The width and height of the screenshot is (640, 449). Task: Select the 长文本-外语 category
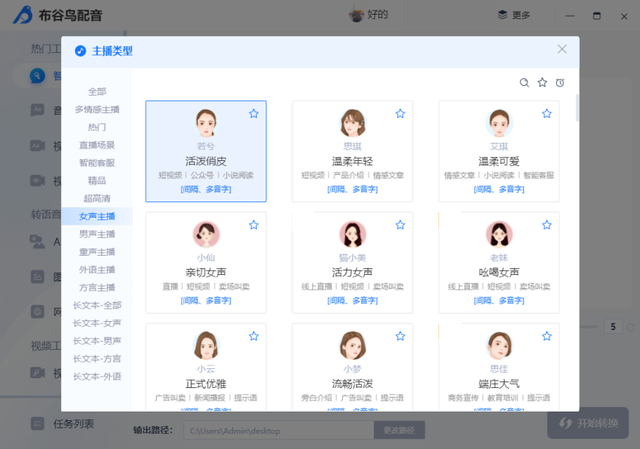coord(97,376)
